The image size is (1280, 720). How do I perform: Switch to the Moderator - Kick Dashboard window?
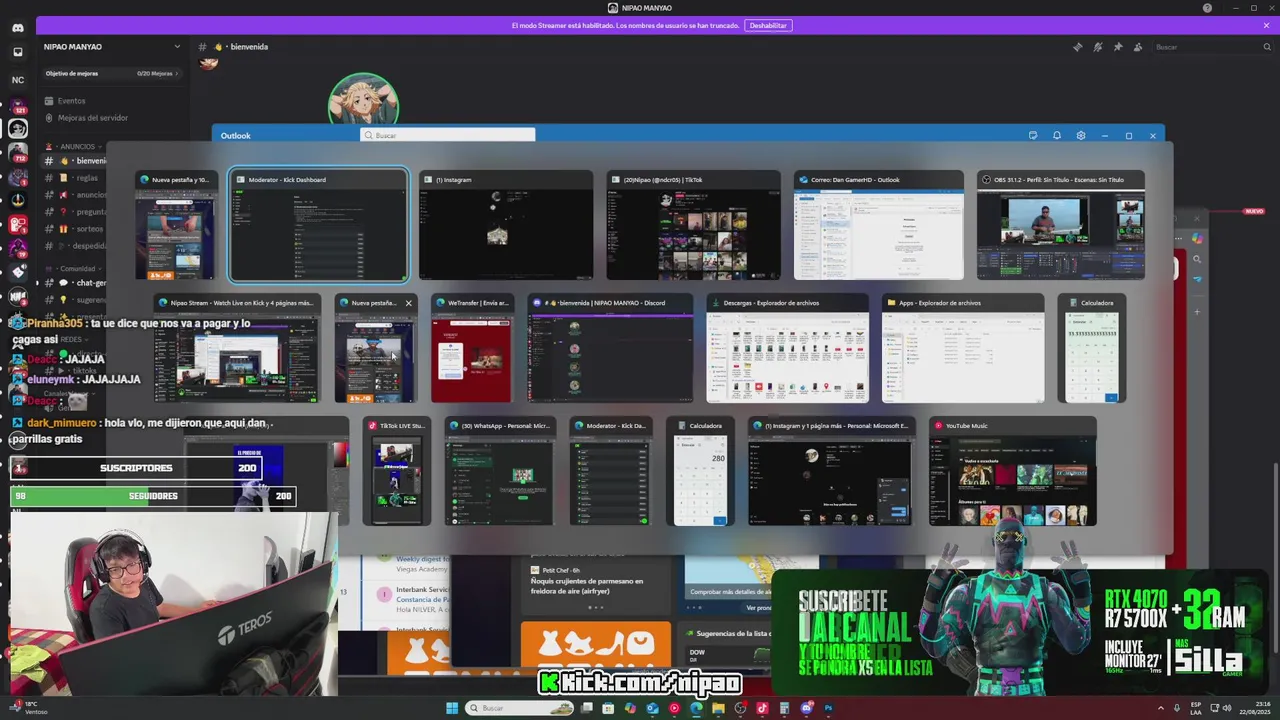[x=318, y=225]
